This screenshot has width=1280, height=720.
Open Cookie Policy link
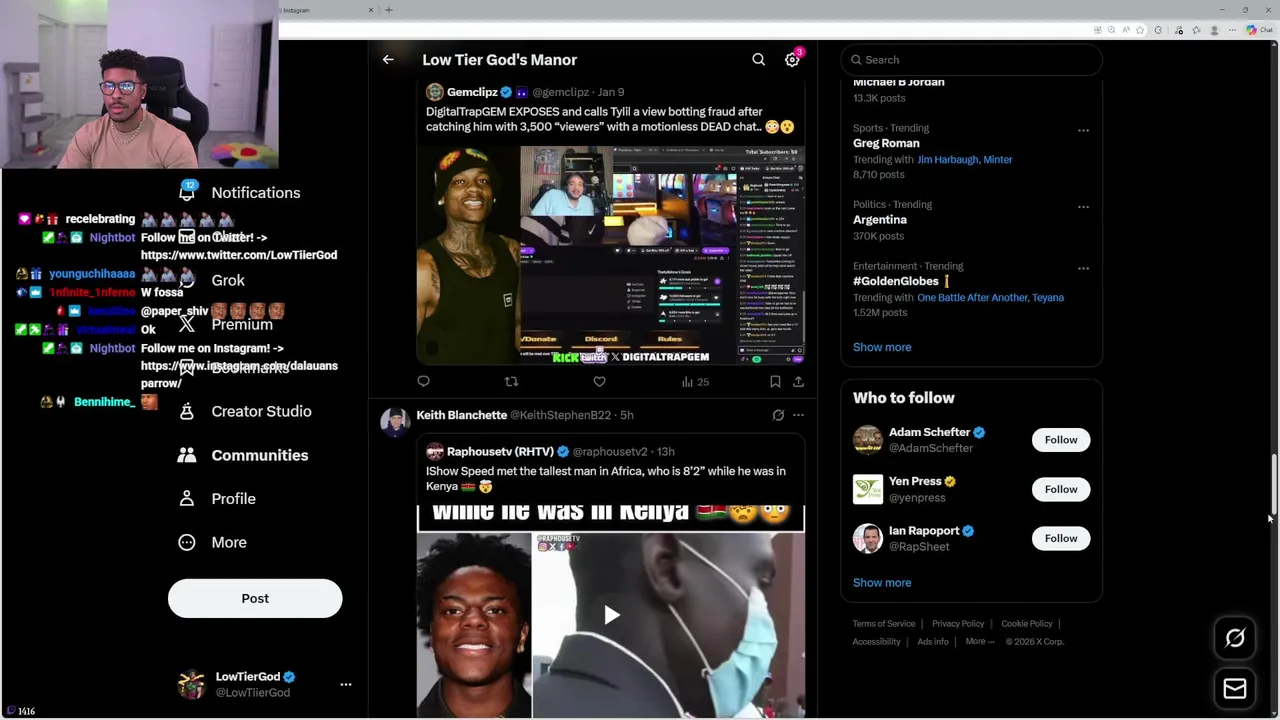[1027, 624]
